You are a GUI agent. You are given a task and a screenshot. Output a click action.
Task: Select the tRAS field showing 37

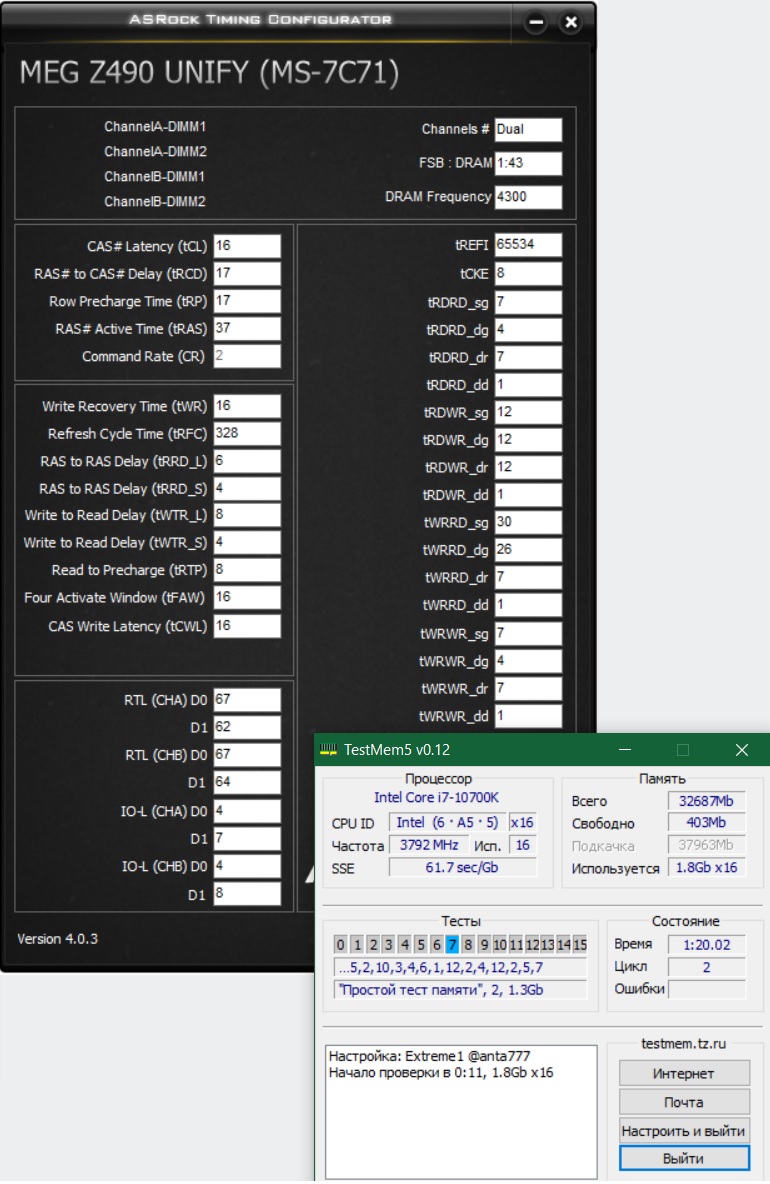pos(247,328)
